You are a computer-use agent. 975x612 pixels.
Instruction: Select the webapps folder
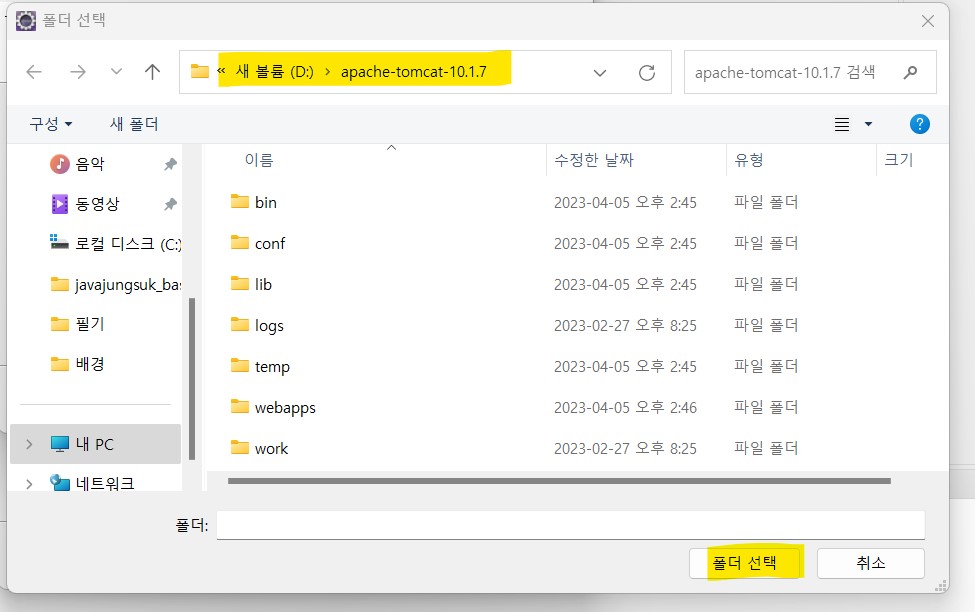coord(285,407)
